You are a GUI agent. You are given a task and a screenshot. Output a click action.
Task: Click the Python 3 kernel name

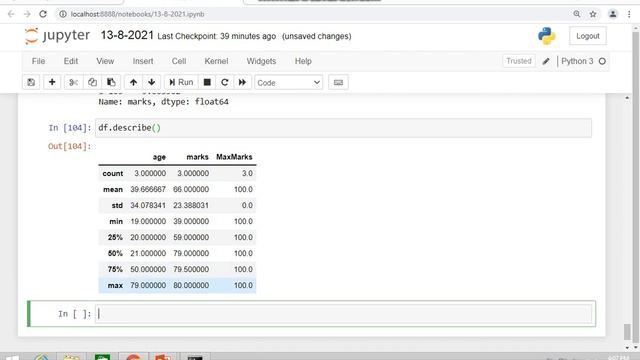577,61
